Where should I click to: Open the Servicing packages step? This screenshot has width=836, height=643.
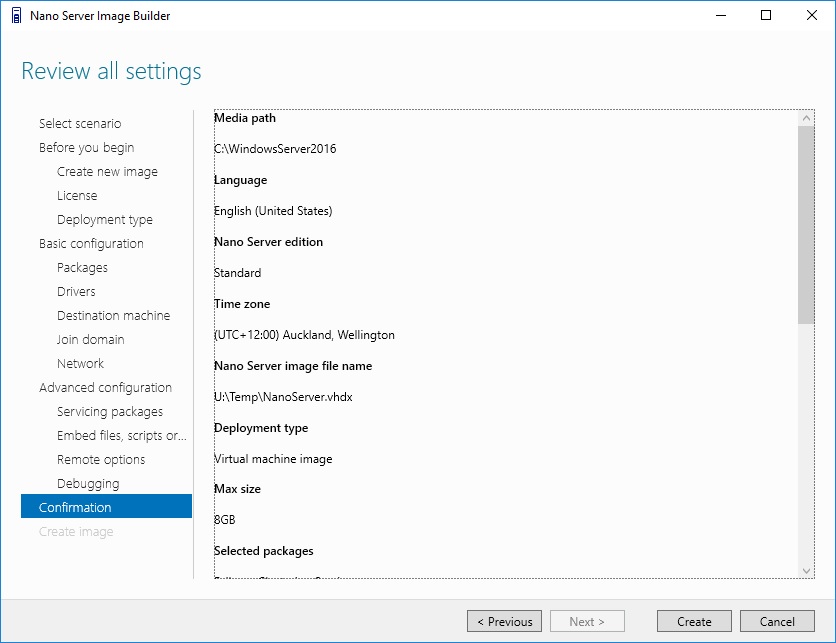pyautogui.click(x=110, y=412)
